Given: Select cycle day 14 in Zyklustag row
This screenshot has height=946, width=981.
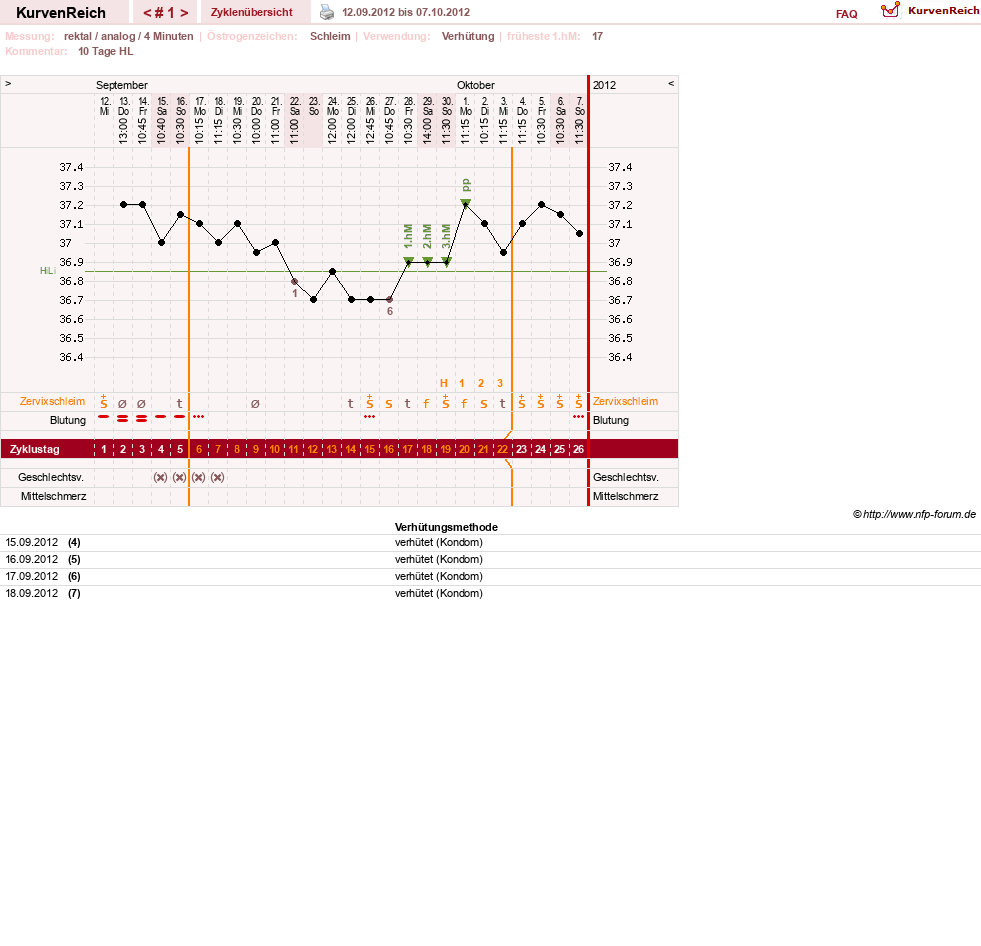Looking at the screenshot, I should (350, 449).
